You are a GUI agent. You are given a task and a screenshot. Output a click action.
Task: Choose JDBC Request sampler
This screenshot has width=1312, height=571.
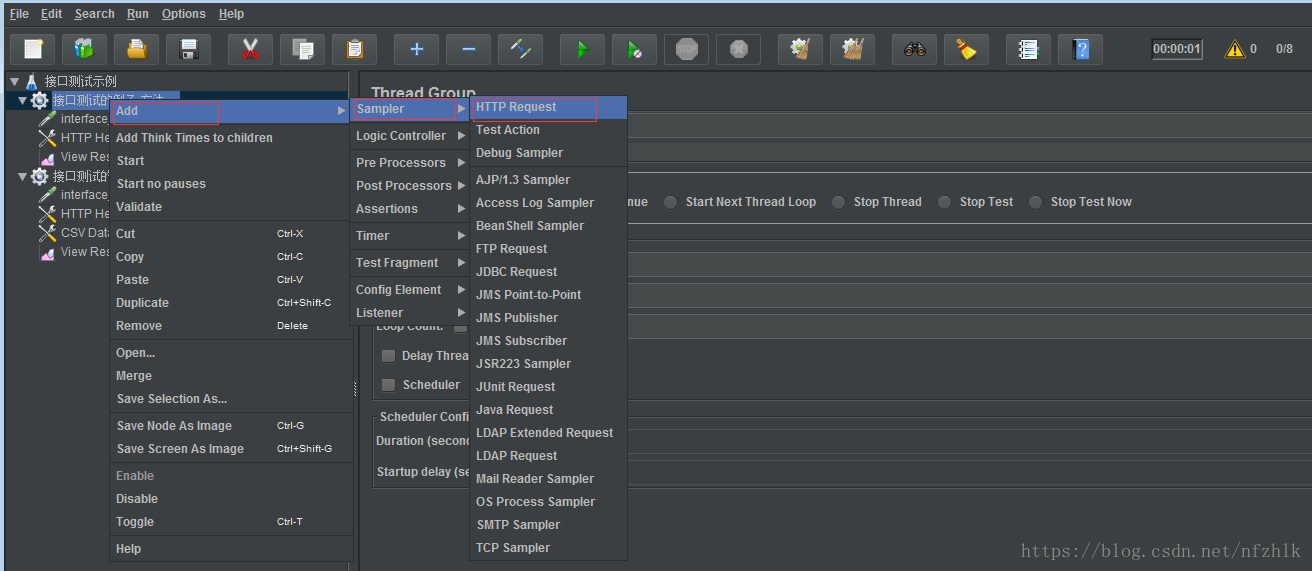click(x=549, y=272)
